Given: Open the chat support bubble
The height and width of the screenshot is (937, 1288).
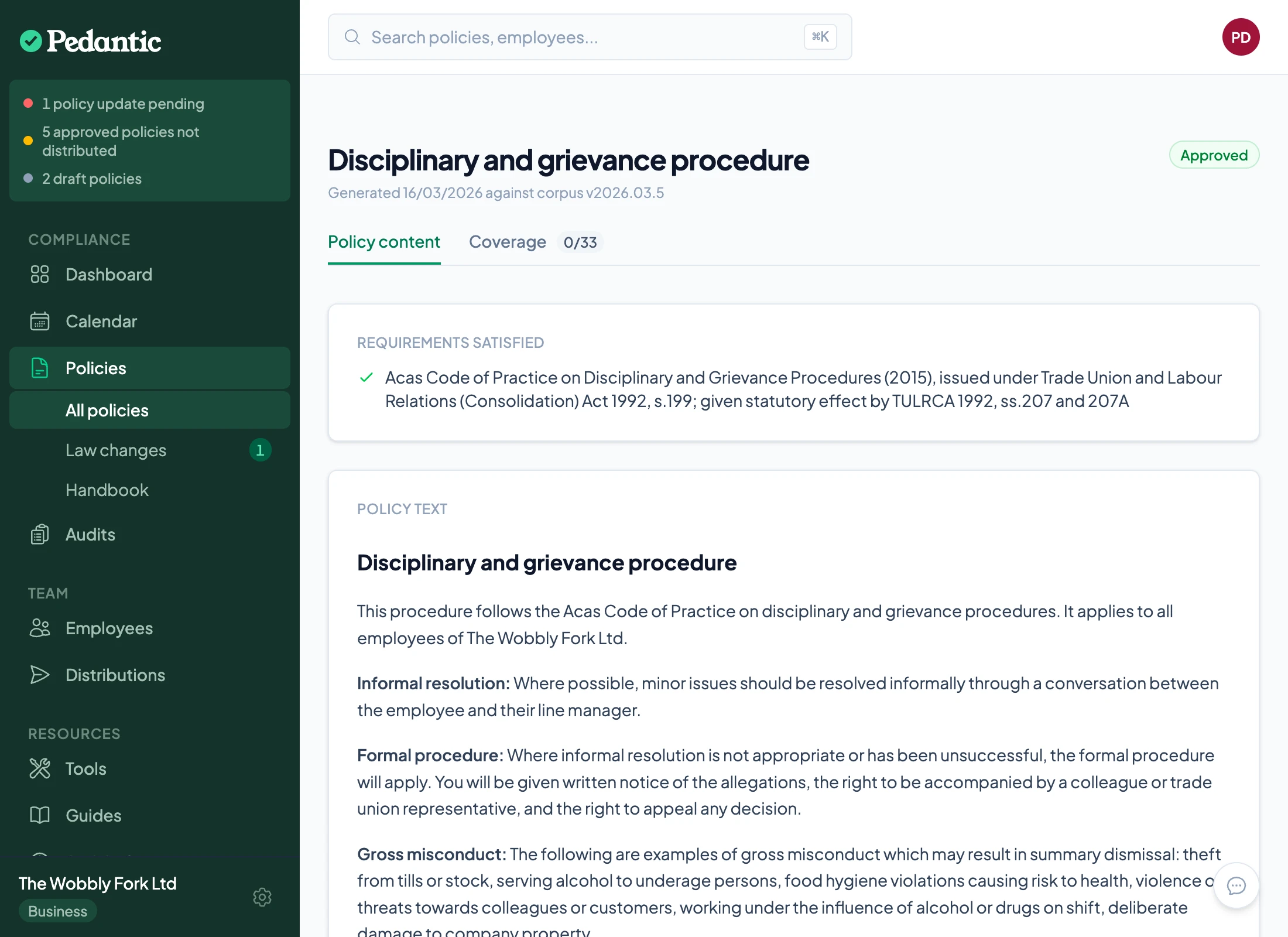Looking at the screenshot, I should [1236, 886].
